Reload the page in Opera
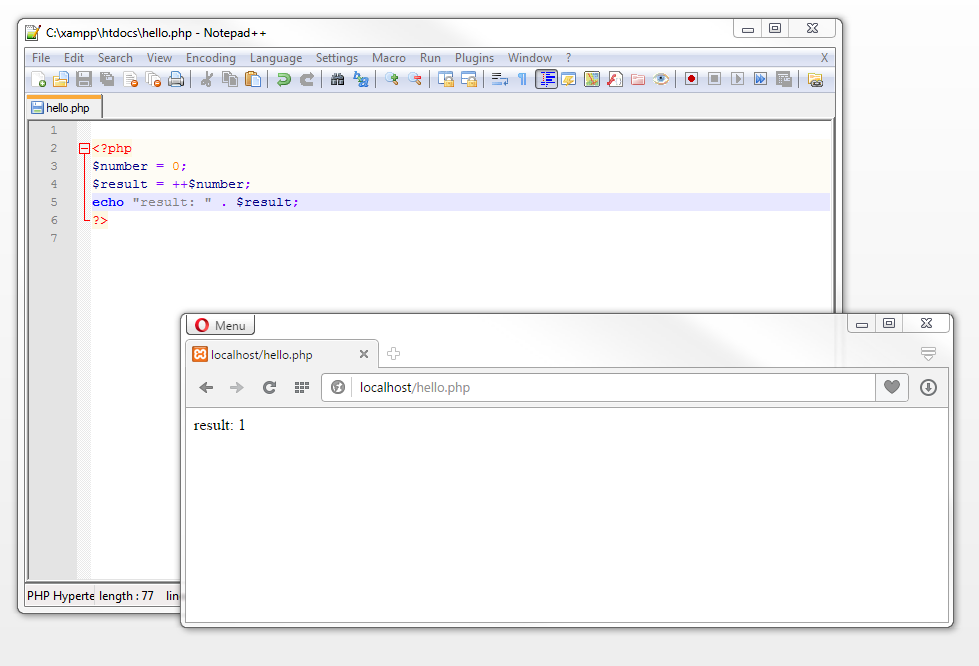This screenshot has width=979, height=666. point(269,388)
